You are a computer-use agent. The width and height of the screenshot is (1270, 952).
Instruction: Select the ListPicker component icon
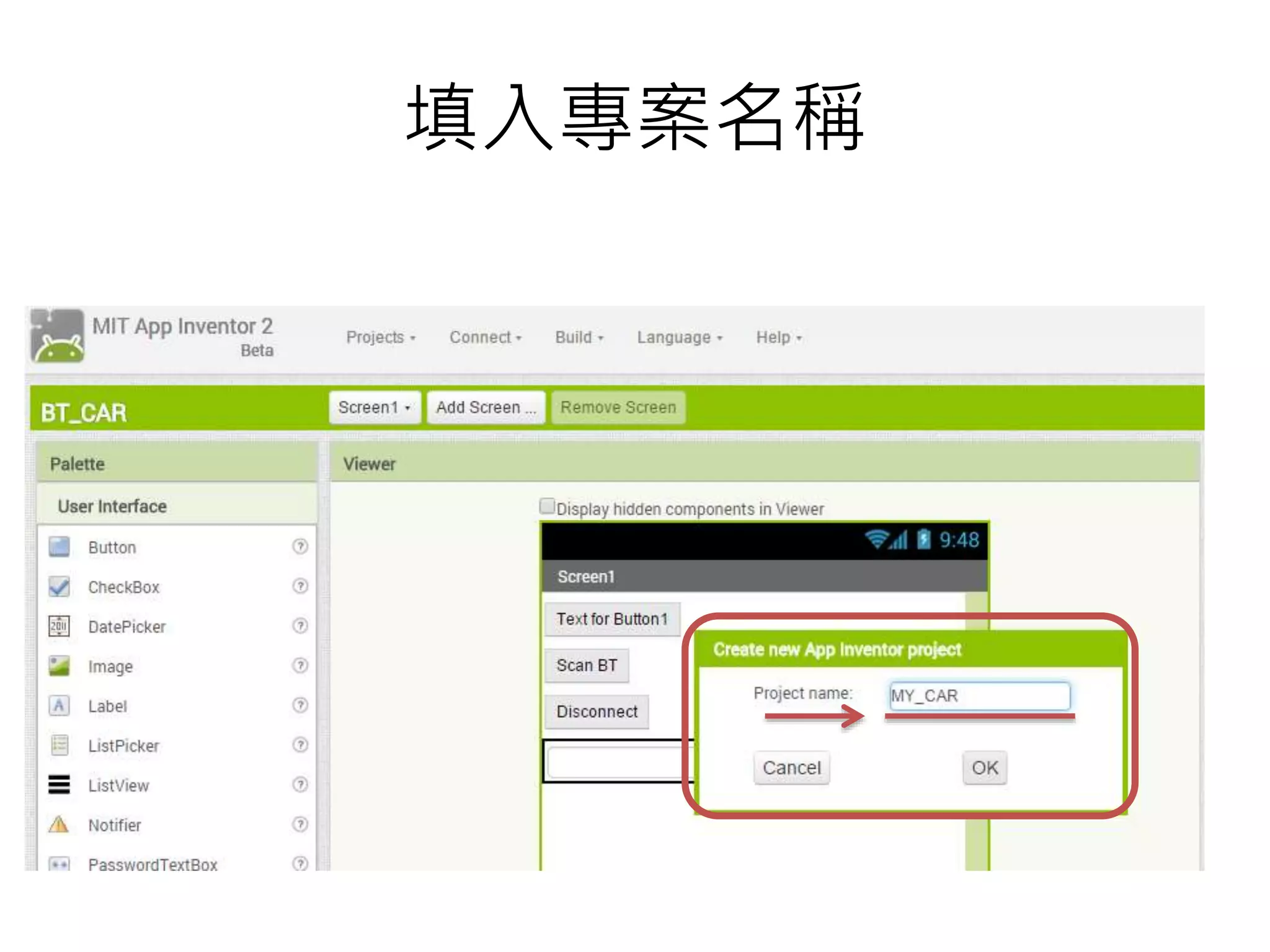pyautogui.click(x=59, y=745)
